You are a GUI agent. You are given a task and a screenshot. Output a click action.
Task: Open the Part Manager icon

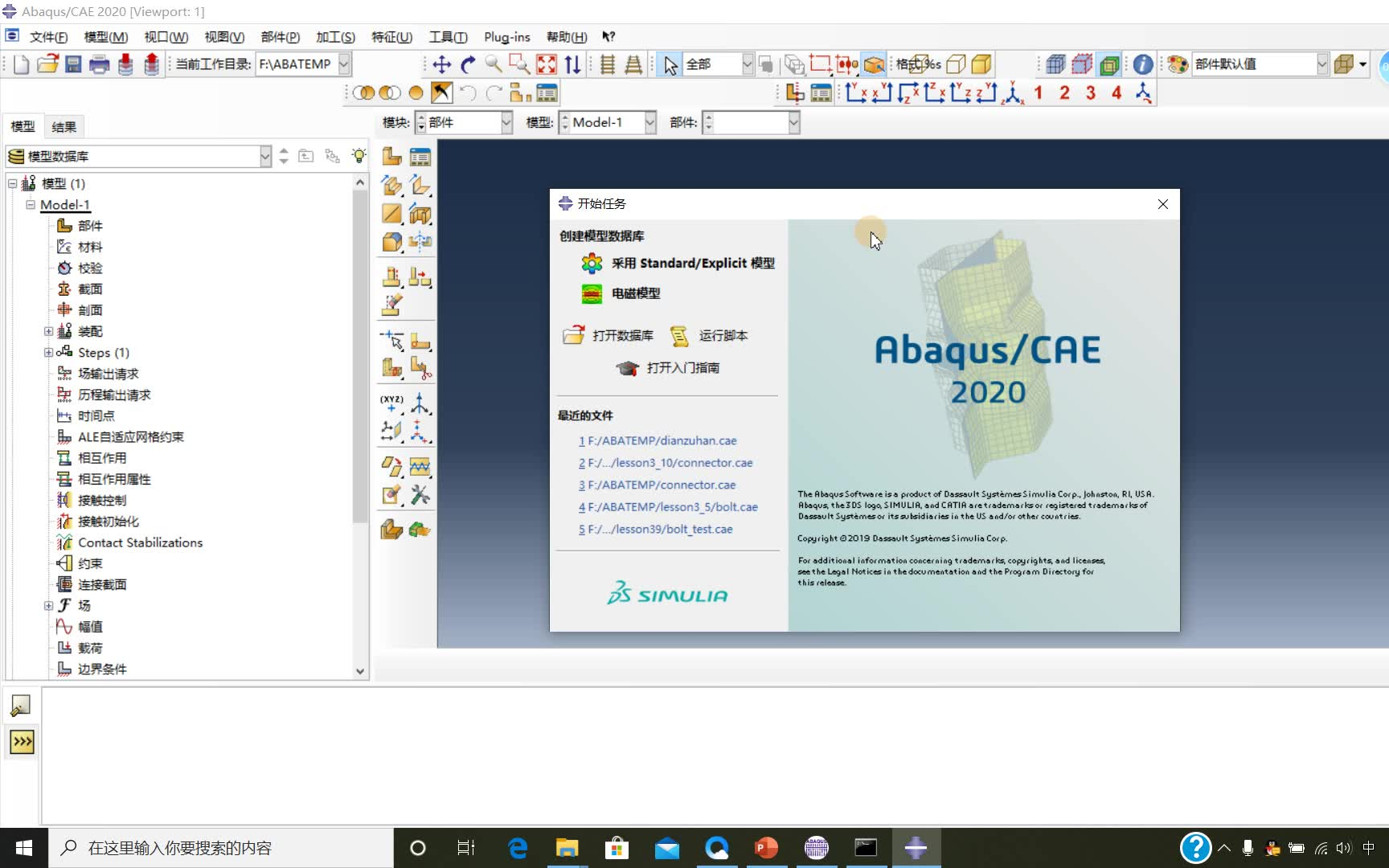point(420,156)
